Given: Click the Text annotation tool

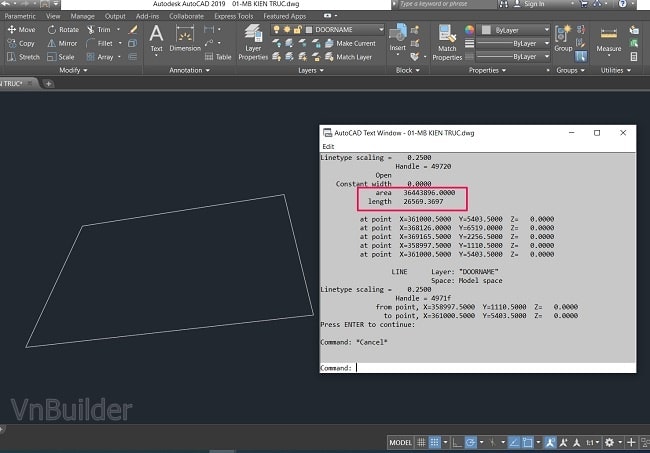Looking at the screenshot, I should 156,39.
